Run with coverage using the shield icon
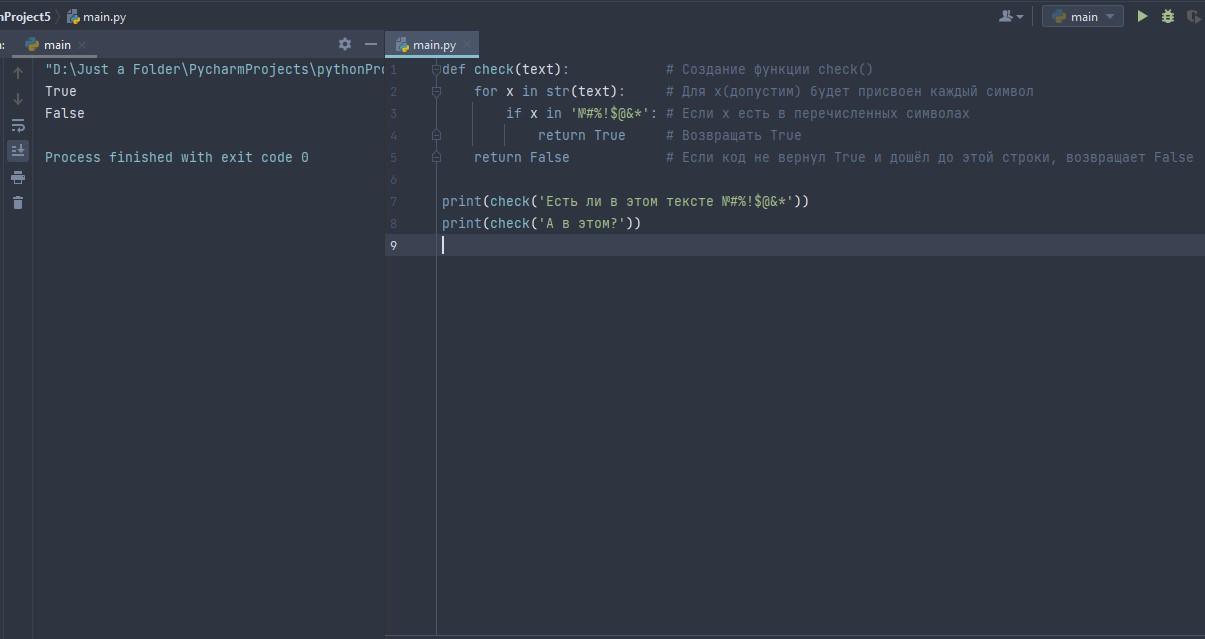This screenshot has height=639, width=1205. (x=1193, y=16)
